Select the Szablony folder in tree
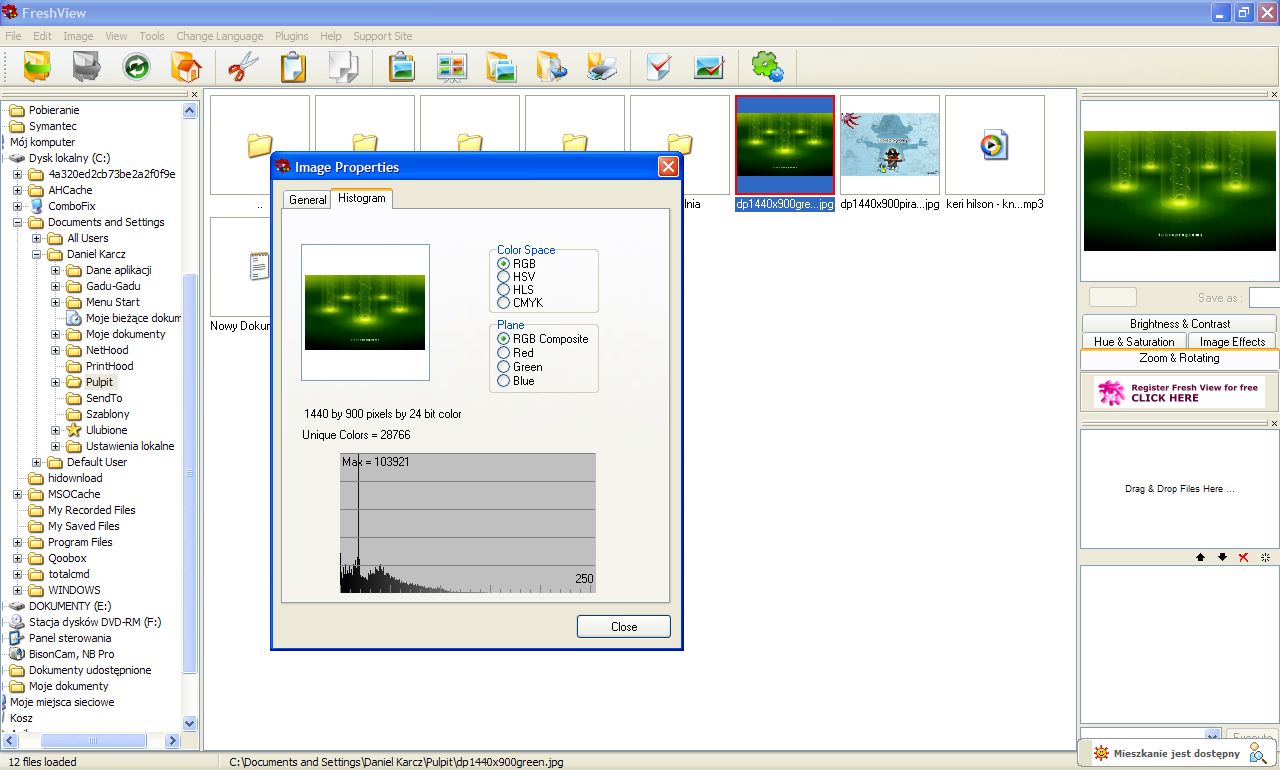The width and height of the screenshot is (1280, 770). (107, 414)
